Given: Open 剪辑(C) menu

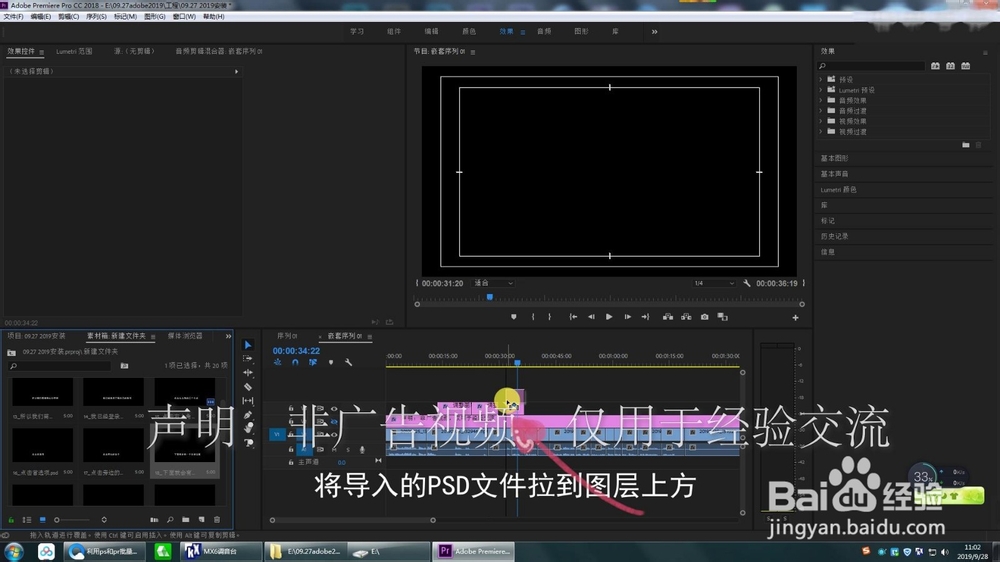Looking at the screenshot, I should (68, 17).
